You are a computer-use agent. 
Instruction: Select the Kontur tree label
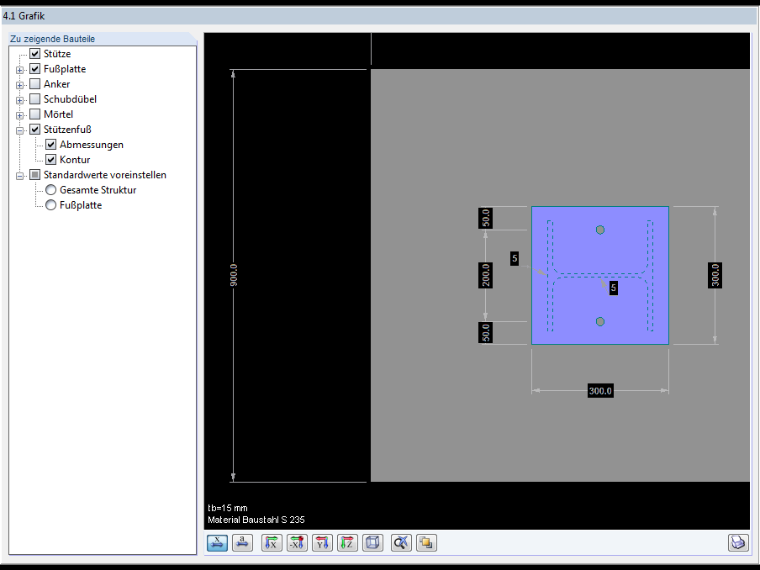(x=75, y=159)
